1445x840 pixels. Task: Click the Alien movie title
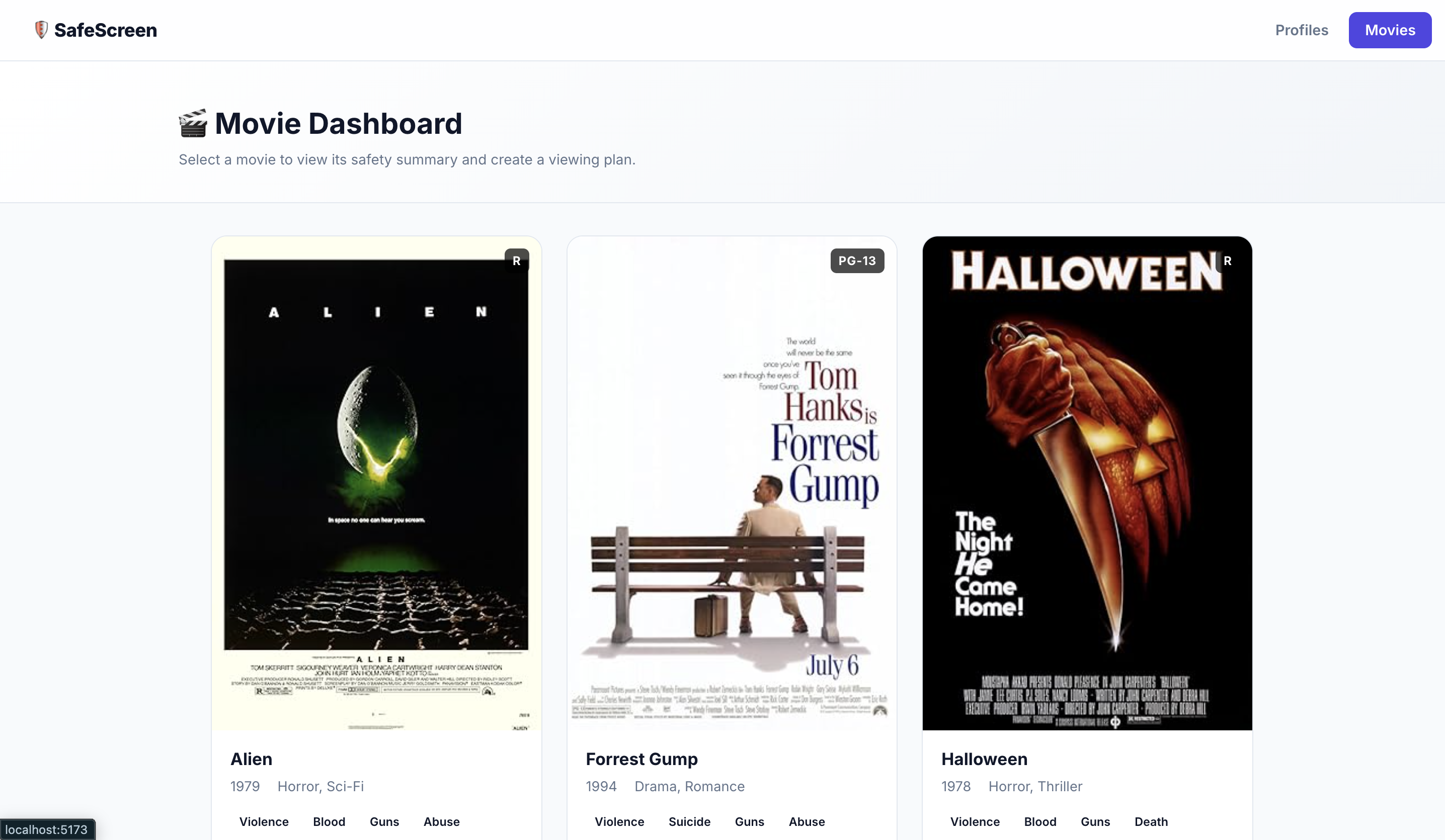coord(251,759)
